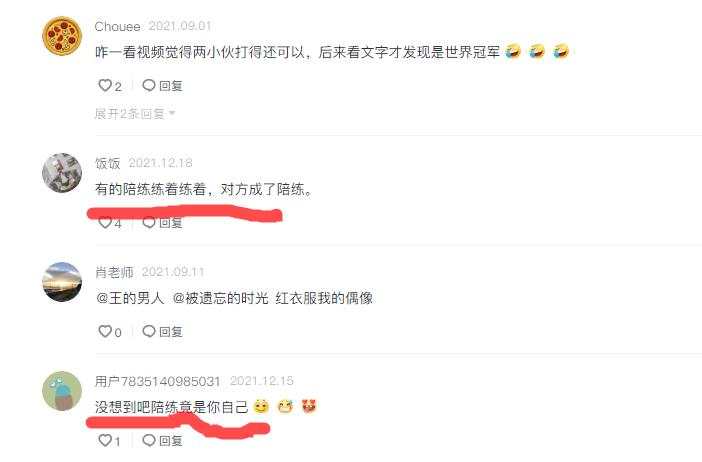
Task: Open 饭饭's profile avatar
Action: pos(62,173)
